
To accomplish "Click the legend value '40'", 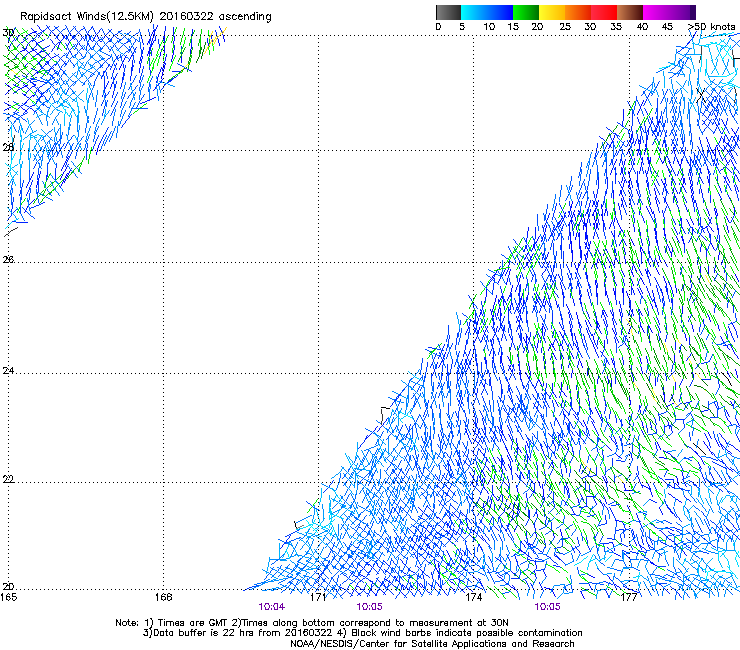I will pyautogui.click(x=642, y=27).
